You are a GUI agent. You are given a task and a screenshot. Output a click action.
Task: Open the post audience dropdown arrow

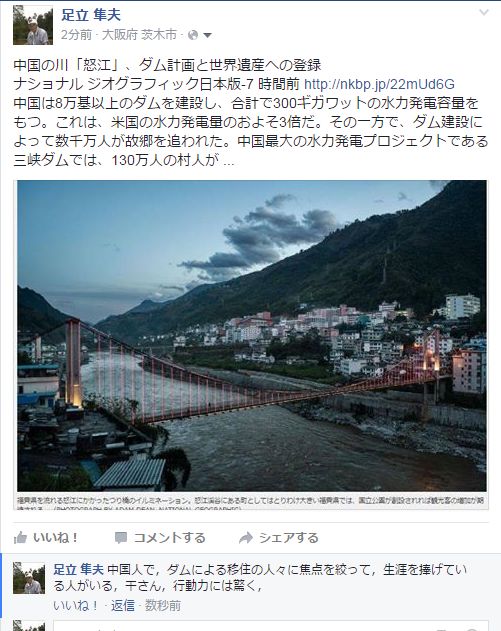coord(208,35)
